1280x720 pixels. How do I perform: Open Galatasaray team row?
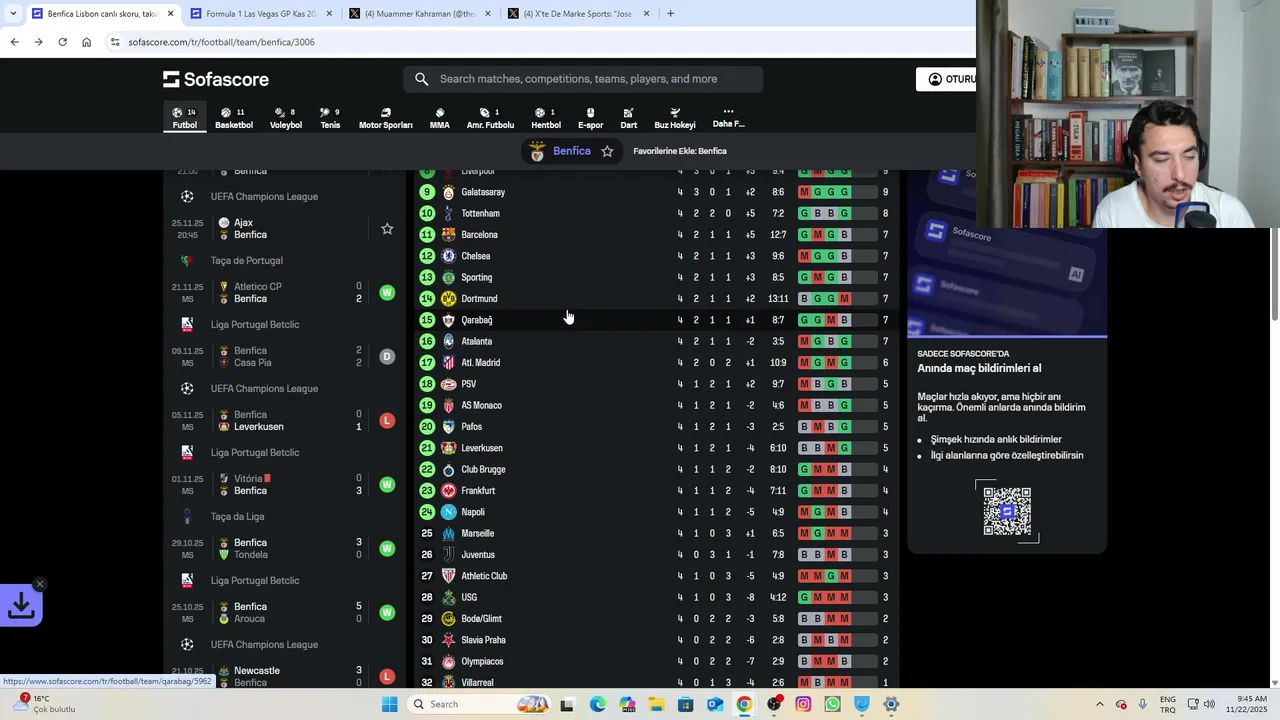pos(656,192)
